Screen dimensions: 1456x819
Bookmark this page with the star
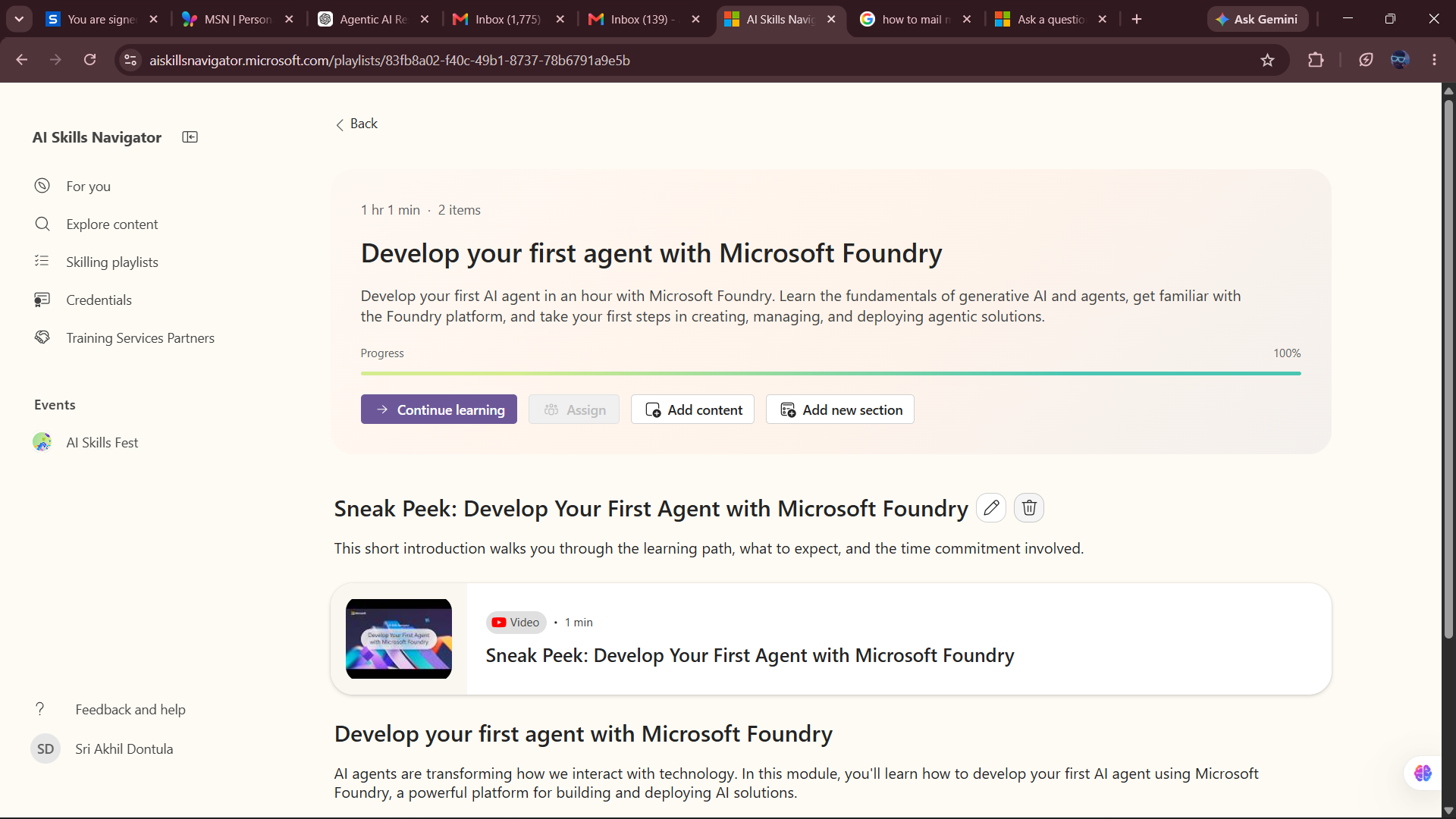click(1267, 60)
